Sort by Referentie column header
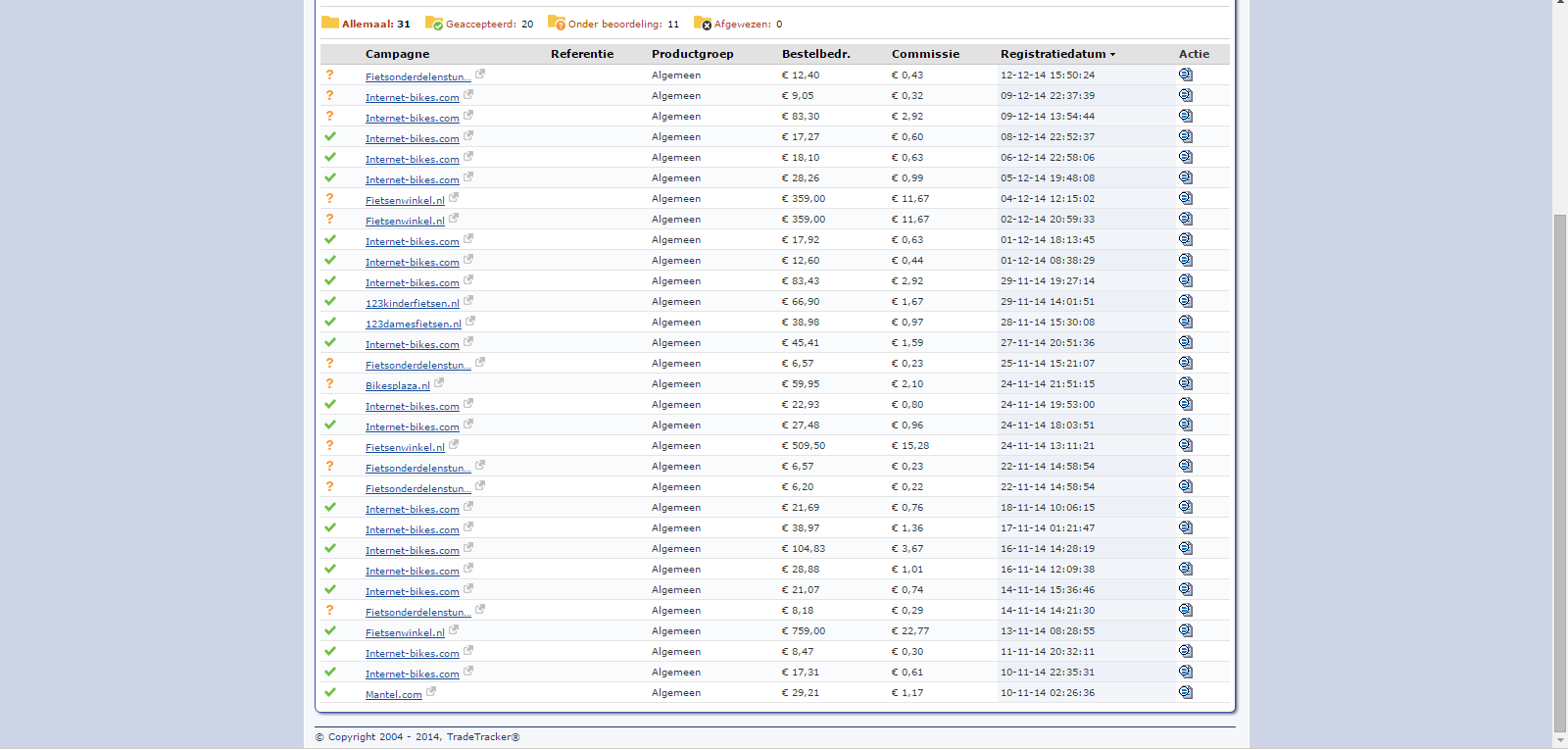The width and height of the screenshot is (1568, 750). (582, 54)
